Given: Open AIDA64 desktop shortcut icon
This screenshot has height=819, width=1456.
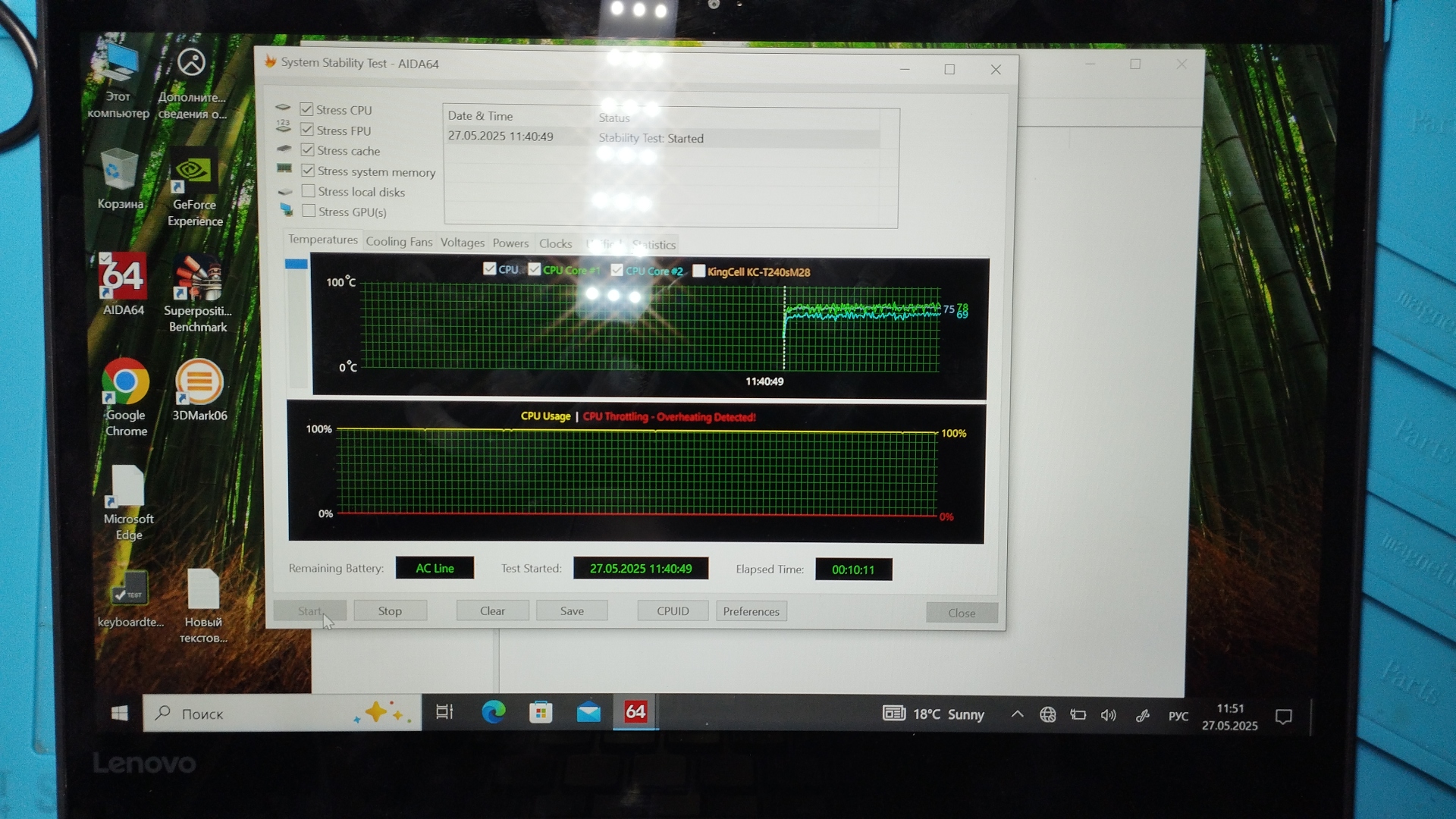Looking at the screenshot, I should [122, 277].
